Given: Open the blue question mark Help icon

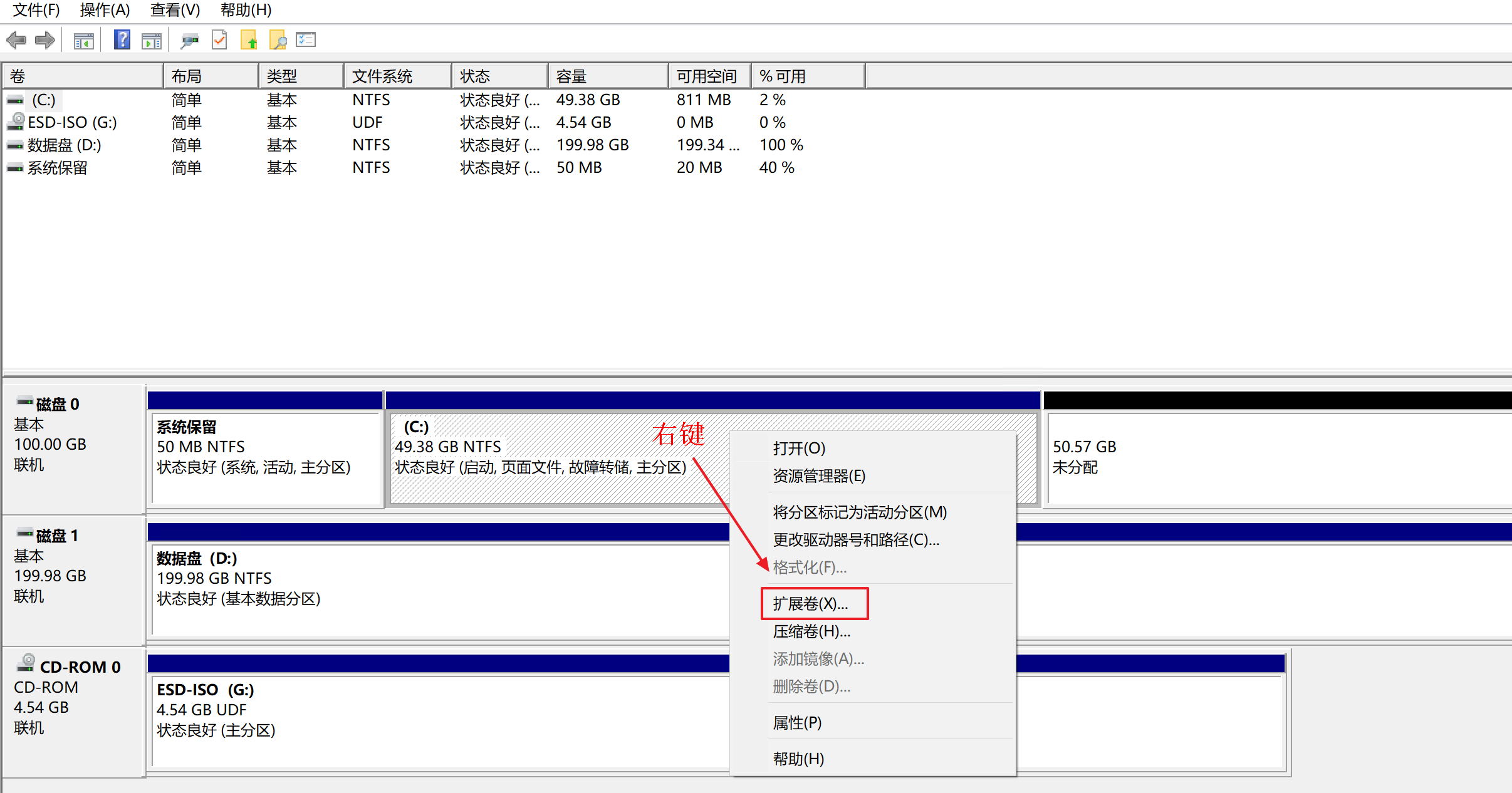Looking at the screenshot, I should 122,40.
